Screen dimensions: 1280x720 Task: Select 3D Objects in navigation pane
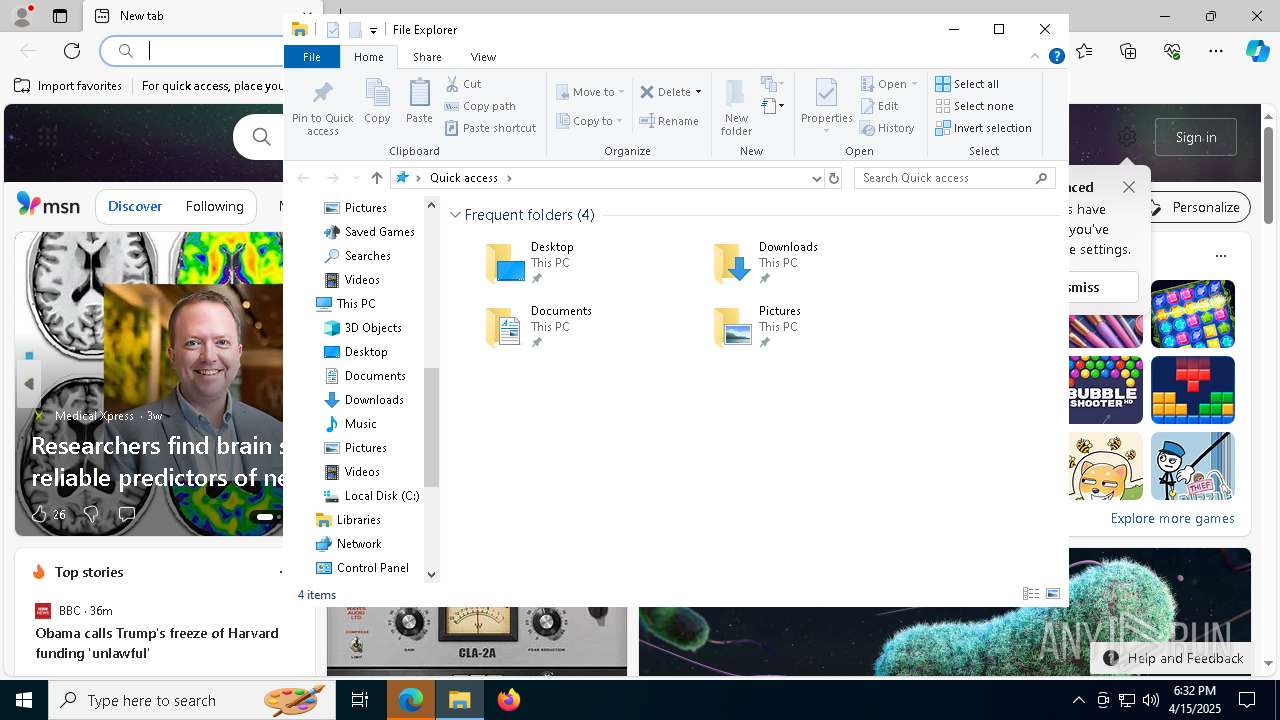tap(363, 328)
